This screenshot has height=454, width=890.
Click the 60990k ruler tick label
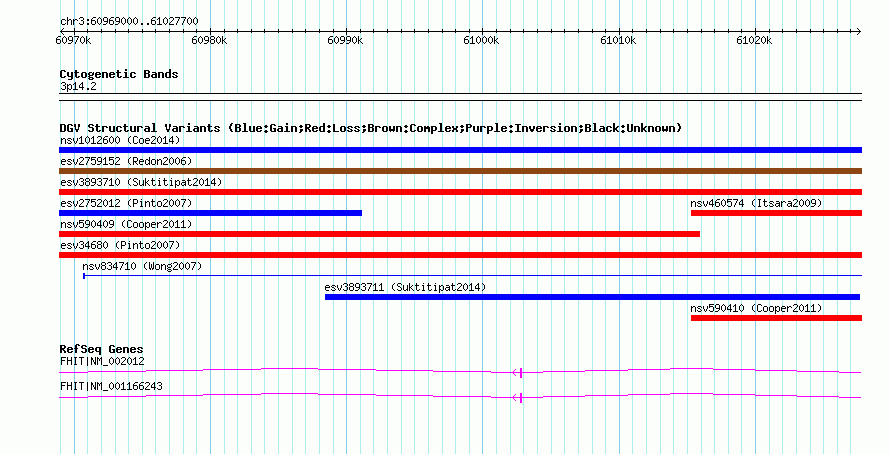(345, 41)
